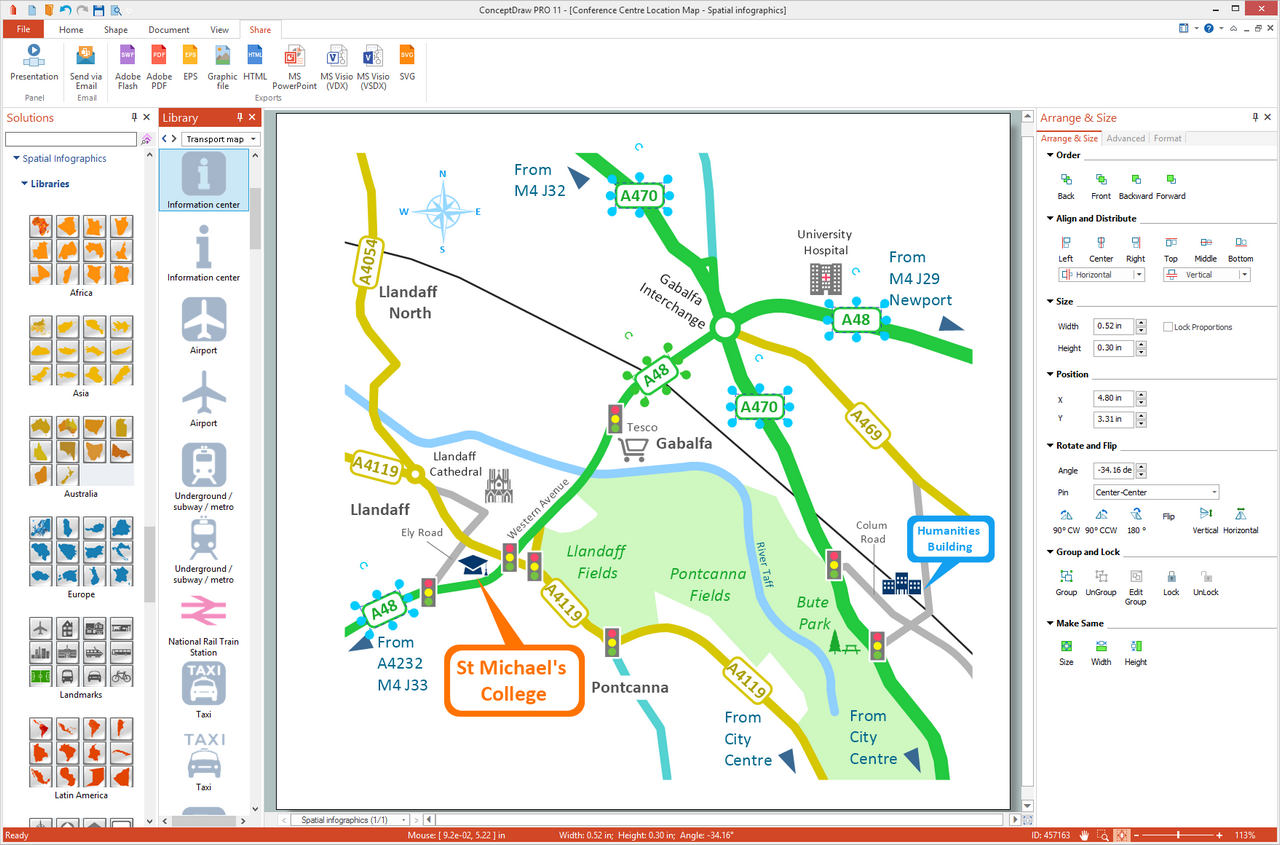The width and height of the screenshot is (1280, 845).
Task: Rotate the shape 180°
Action: click(1136, 521)
